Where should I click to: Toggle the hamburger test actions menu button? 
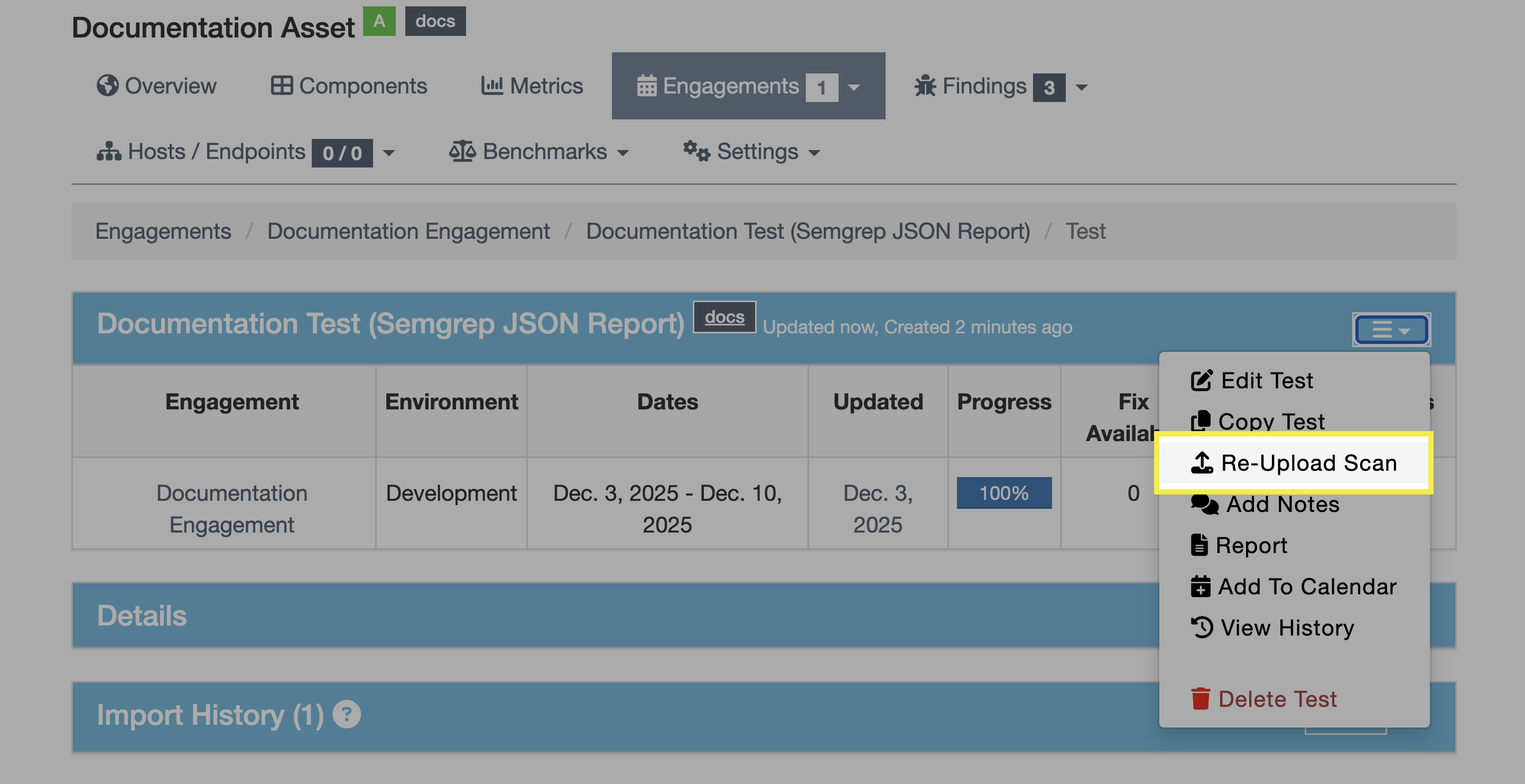(1391, 330)
